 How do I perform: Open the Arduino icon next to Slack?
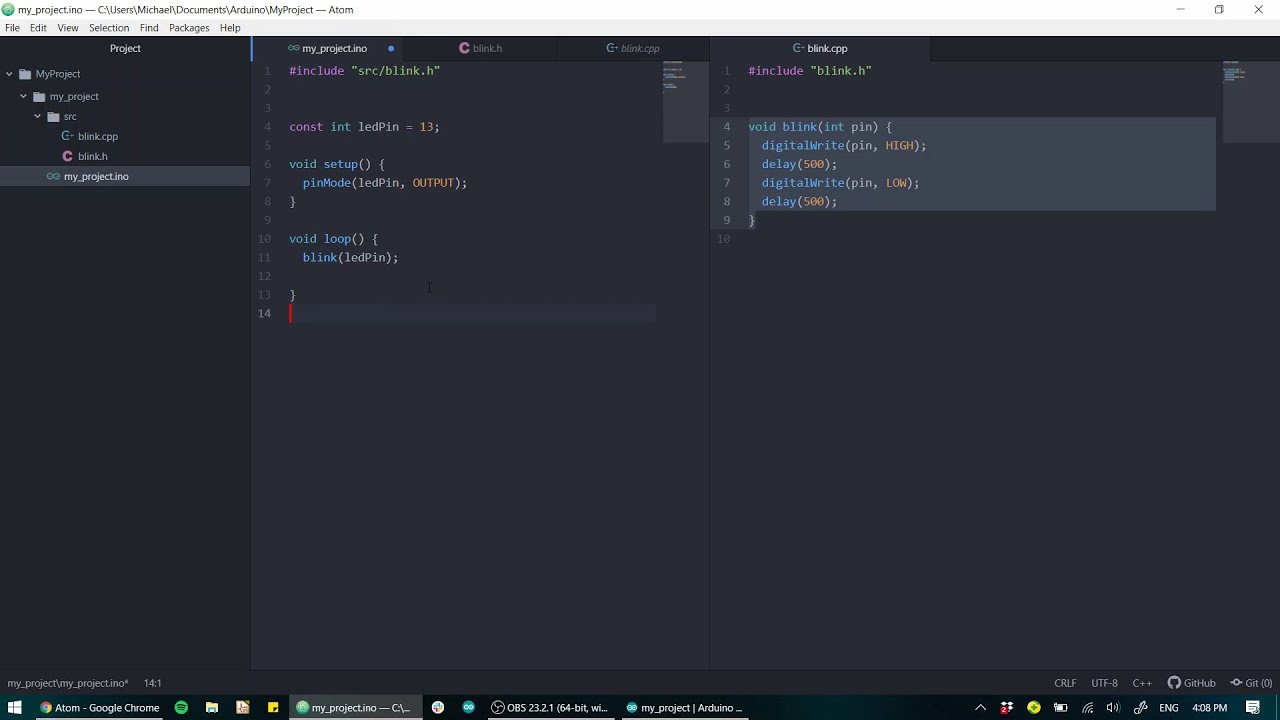468,707
